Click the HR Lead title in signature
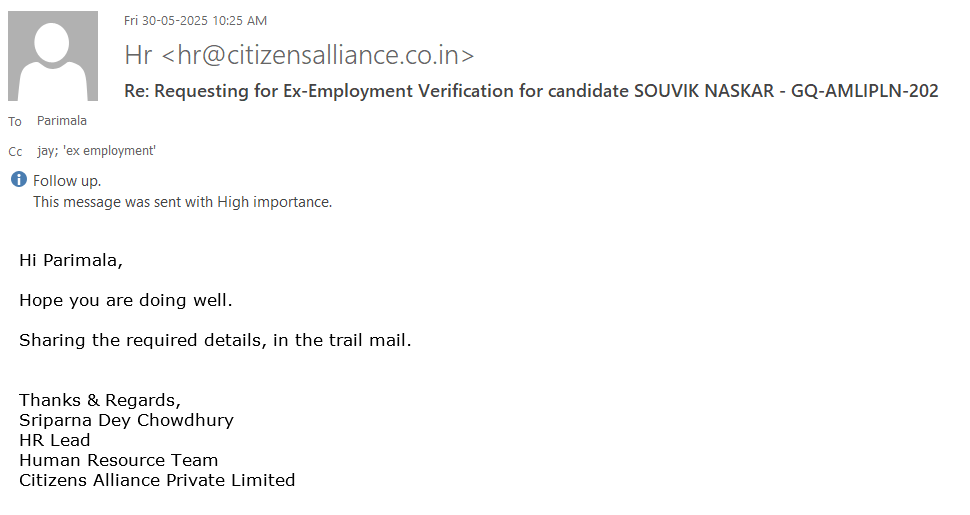The height and width of the screenshot is (515, 970). 55,440
